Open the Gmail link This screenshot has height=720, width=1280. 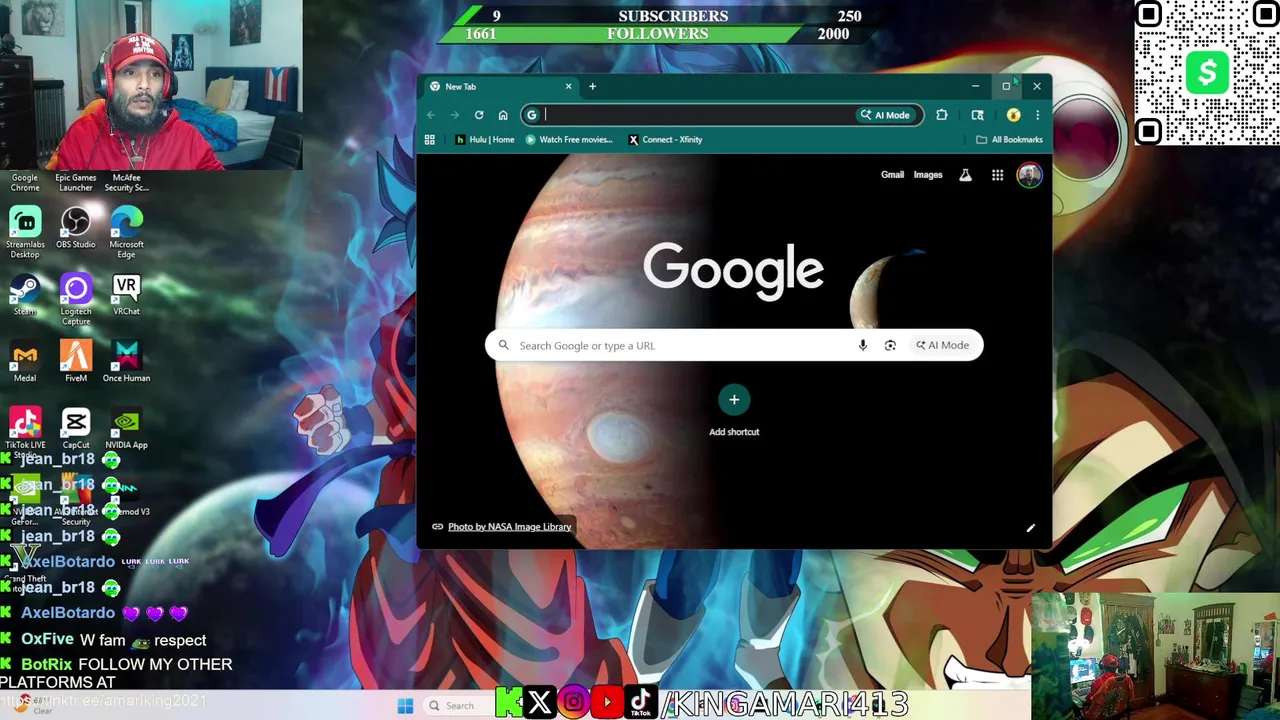click(892, 175)
